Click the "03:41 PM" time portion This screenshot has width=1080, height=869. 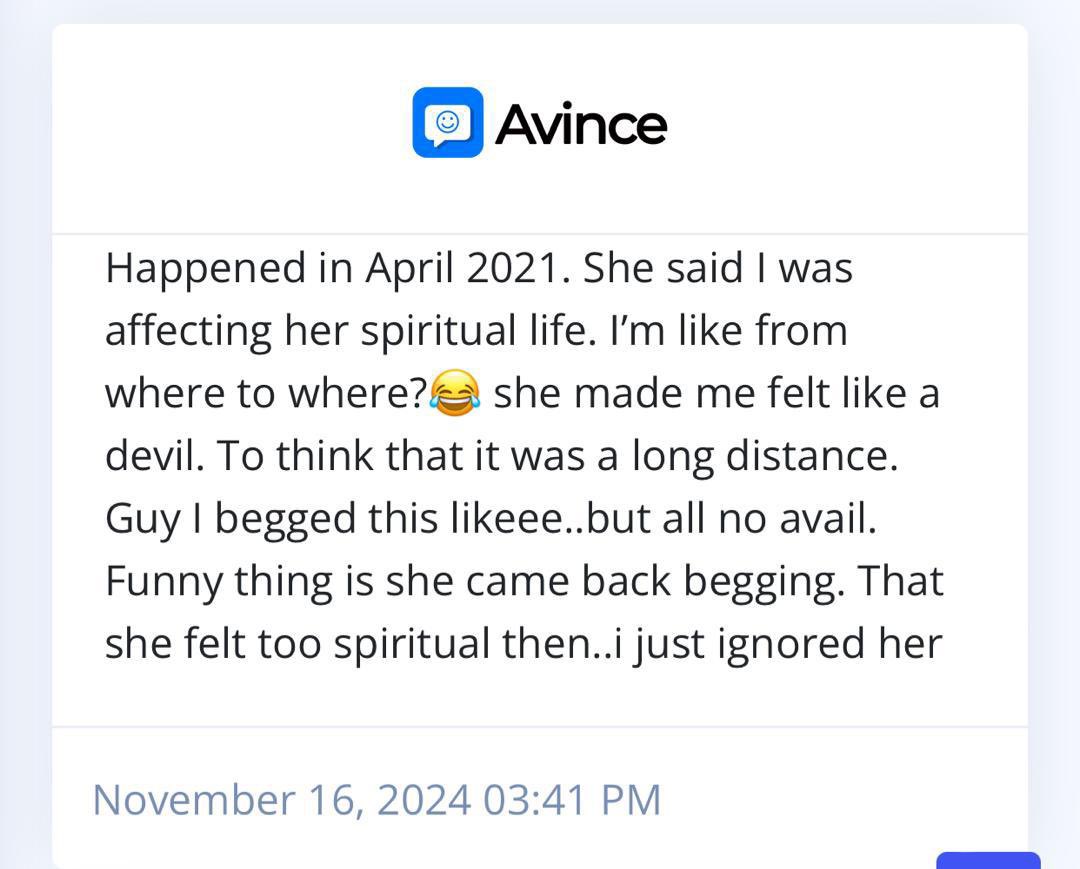pyautogui.click(x=572, y=800)
